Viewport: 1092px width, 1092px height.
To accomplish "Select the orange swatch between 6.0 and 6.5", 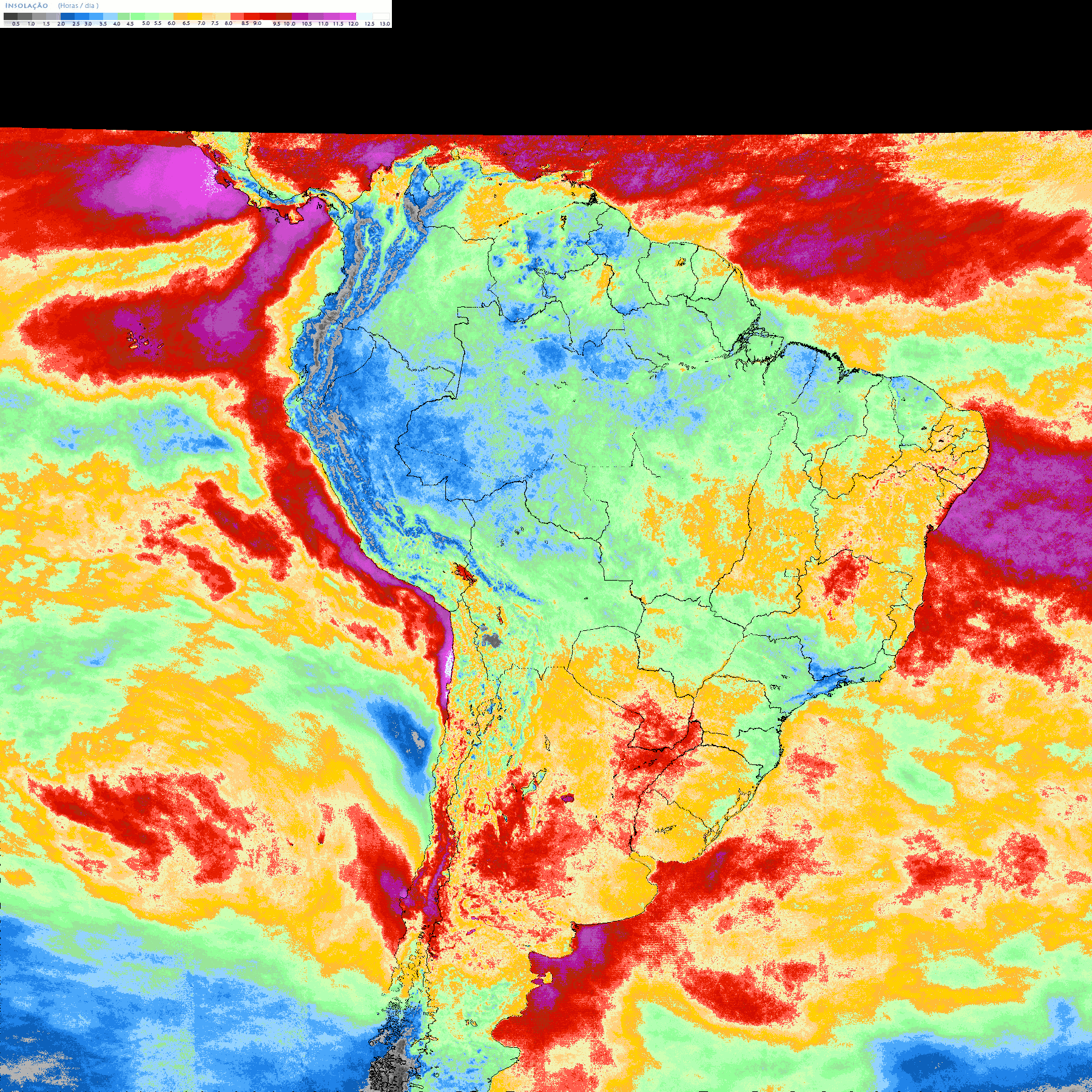I will click(x=180, y=16).
